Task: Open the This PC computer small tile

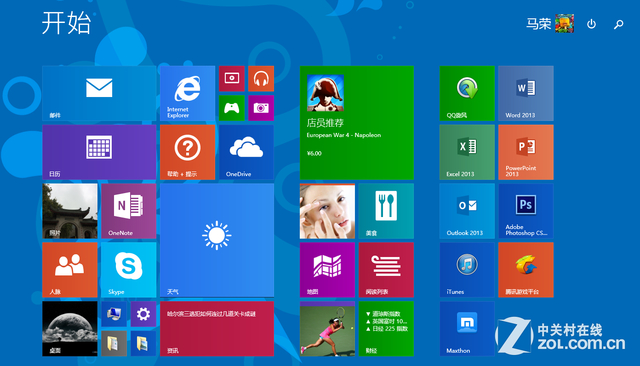Action: coord(114,314)
